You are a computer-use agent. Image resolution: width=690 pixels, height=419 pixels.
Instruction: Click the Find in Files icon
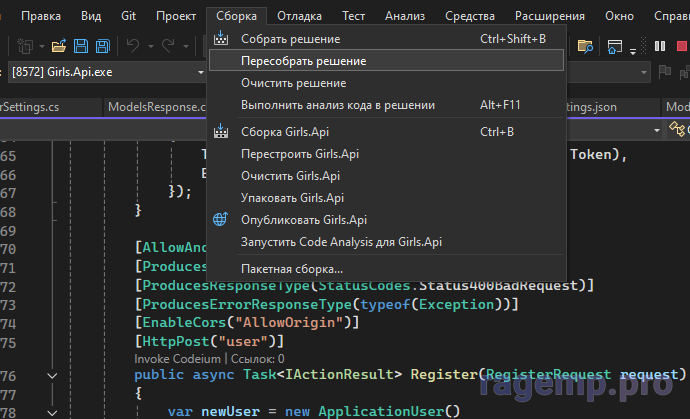[587, 45]
